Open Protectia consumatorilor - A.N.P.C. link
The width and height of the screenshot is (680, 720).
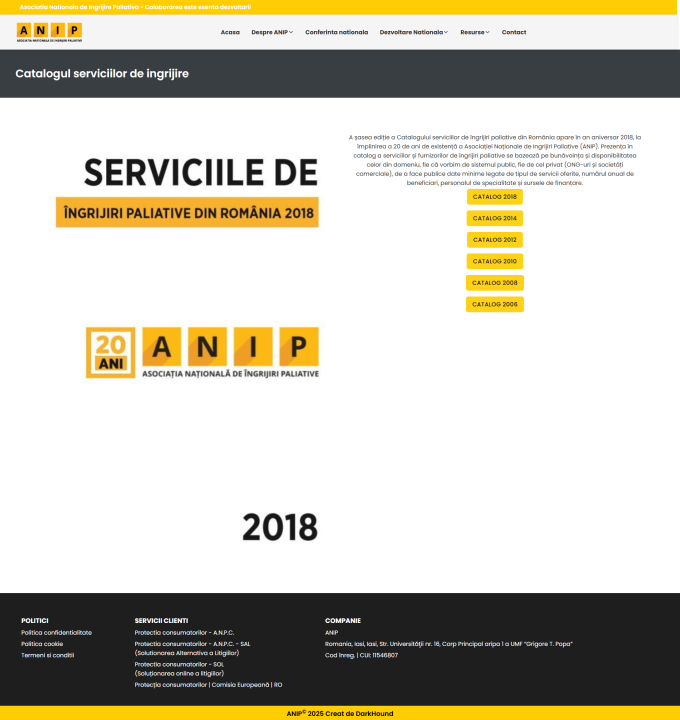(184, 632)
